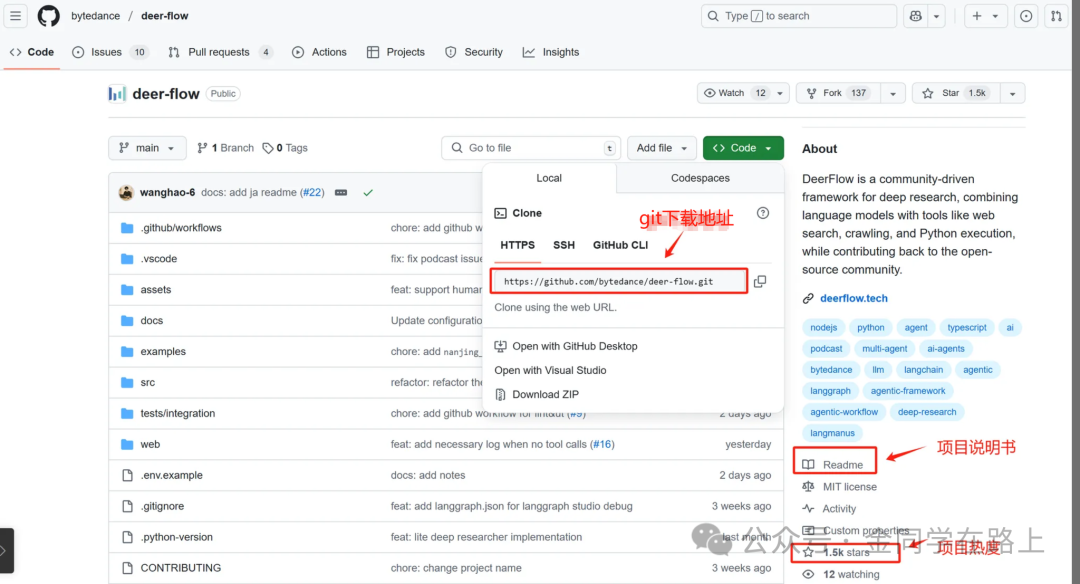The height and width of the screenshot is (584, 1080).
Task: View the green commit status checkmark
Action: pos(368,193)
